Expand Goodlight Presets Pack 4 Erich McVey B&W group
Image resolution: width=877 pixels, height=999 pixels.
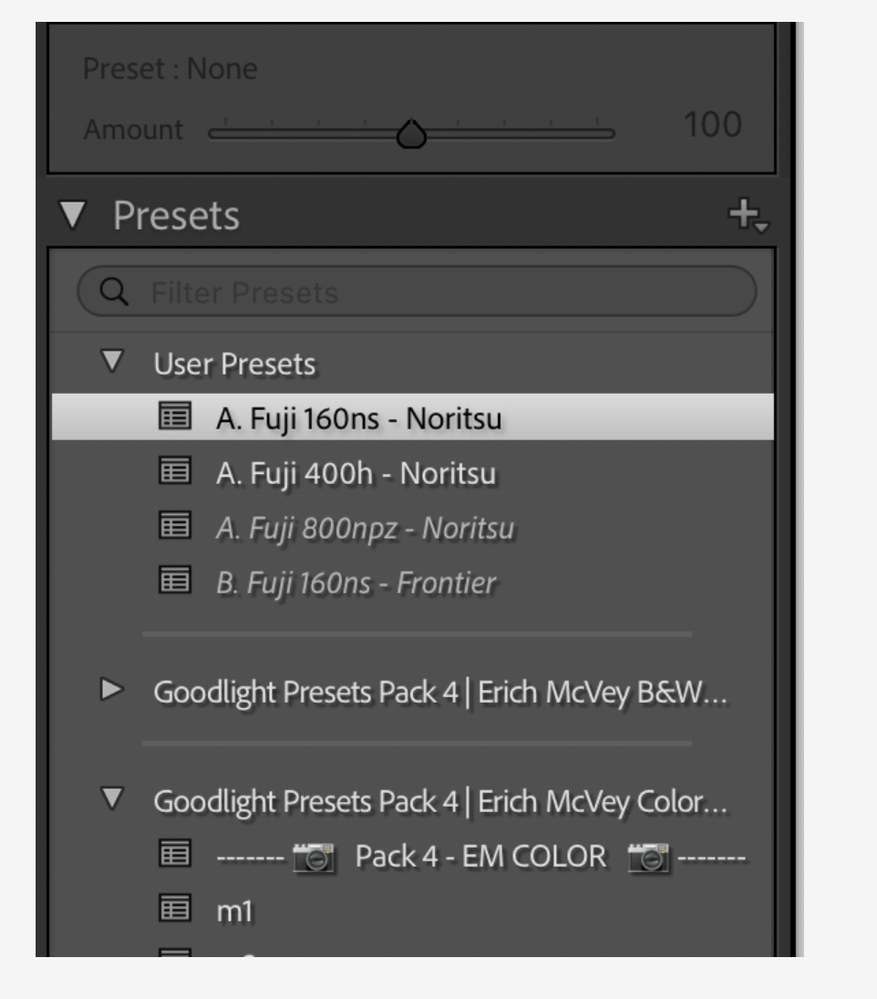click(x=112, y=689)
